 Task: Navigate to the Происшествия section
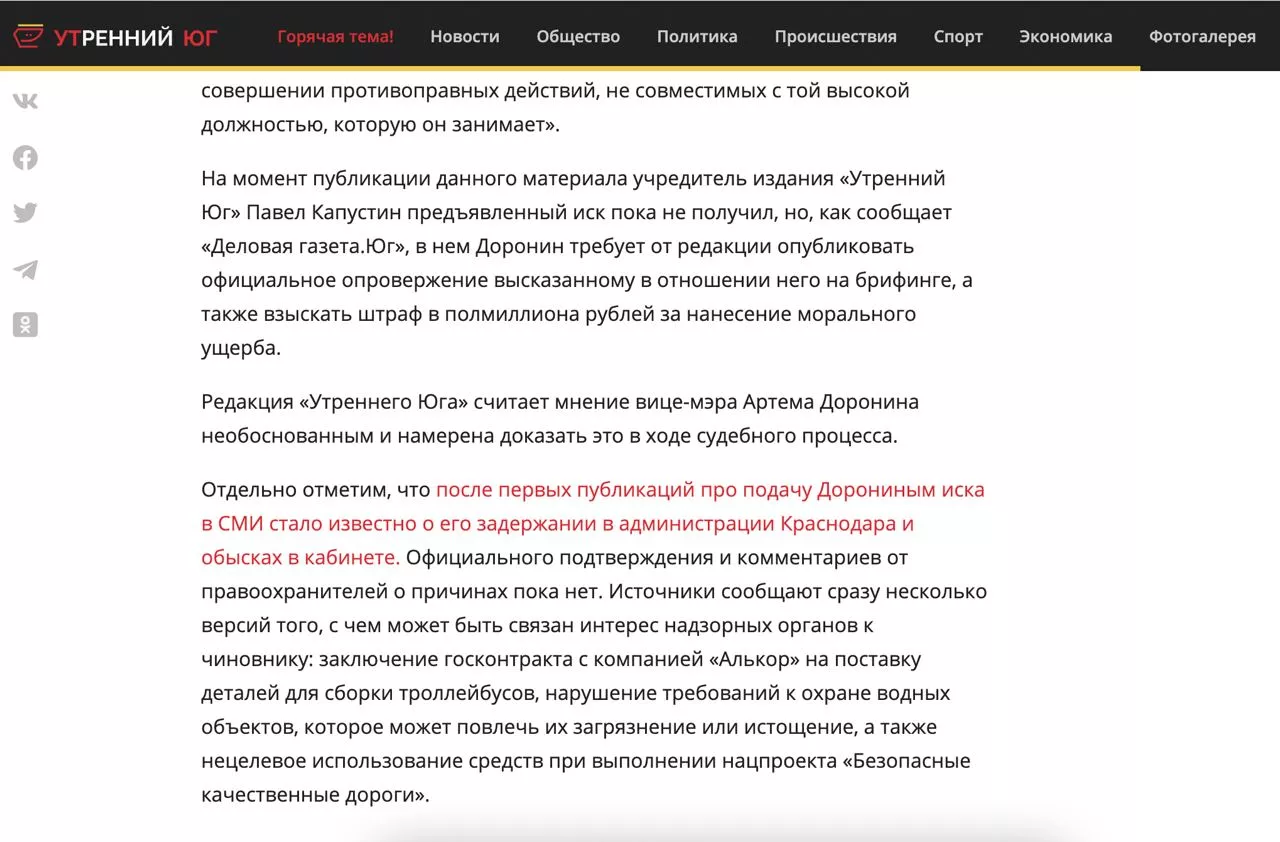[x=835, y=37]
